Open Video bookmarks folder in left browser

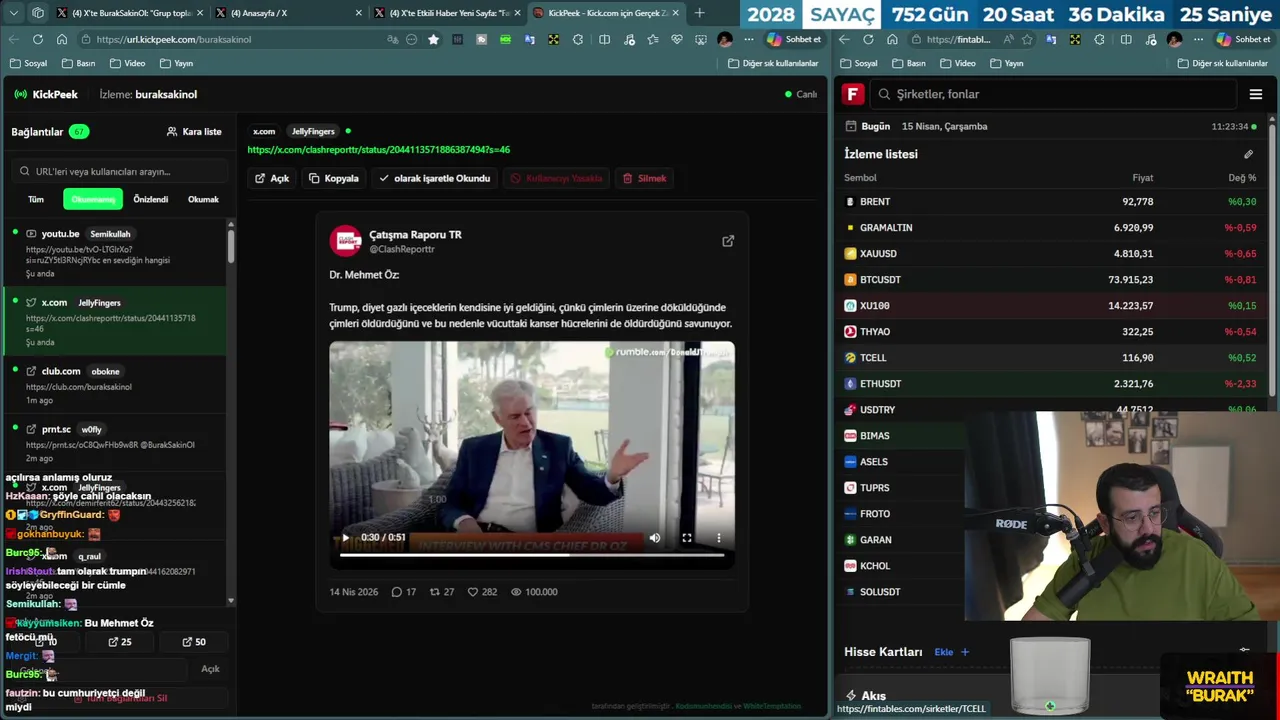pos(128,63)
